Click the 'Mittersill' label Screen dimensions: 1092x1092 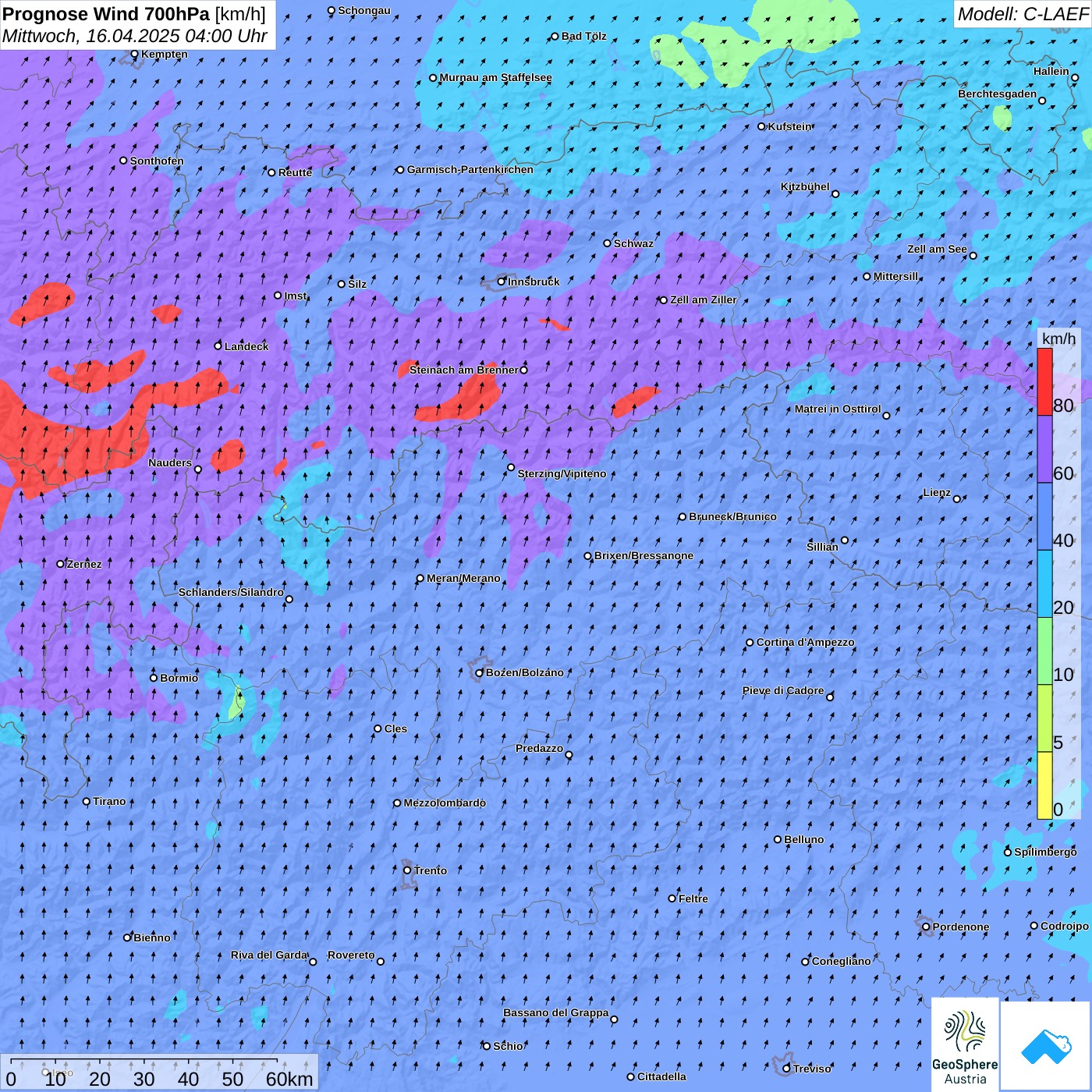pyautogui.click(x=895, y=276)
